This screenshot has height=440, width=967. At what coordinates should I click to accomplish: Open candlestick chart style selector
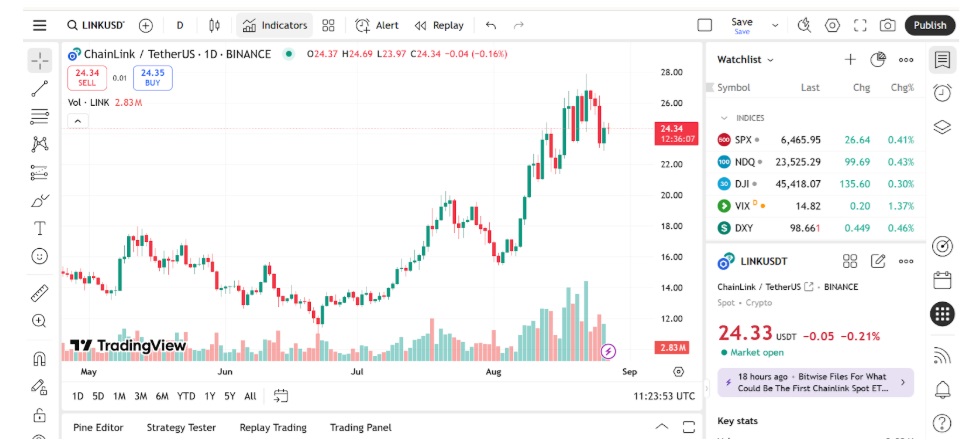click(x=214, y=25)
